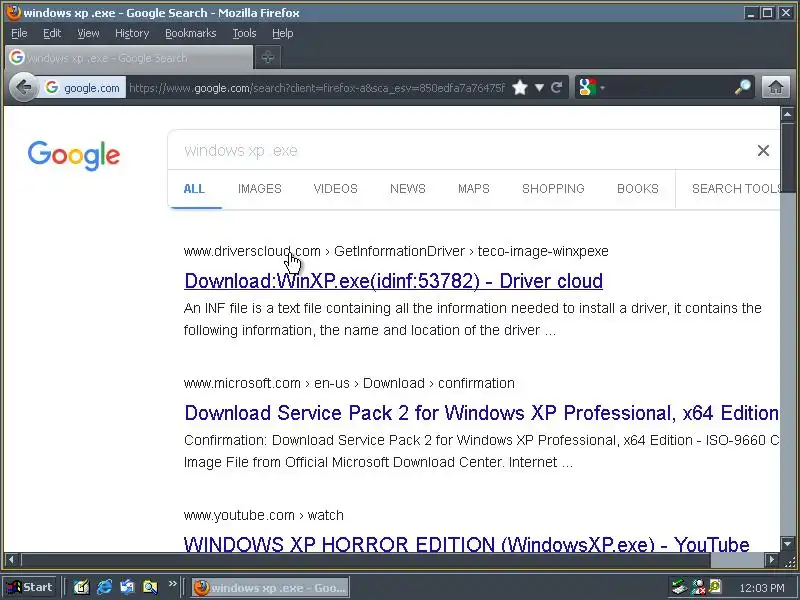Viewport: 800px width, 600px height.
Task: Click the network connection tray icon
Action: click(x=679, y=587)
